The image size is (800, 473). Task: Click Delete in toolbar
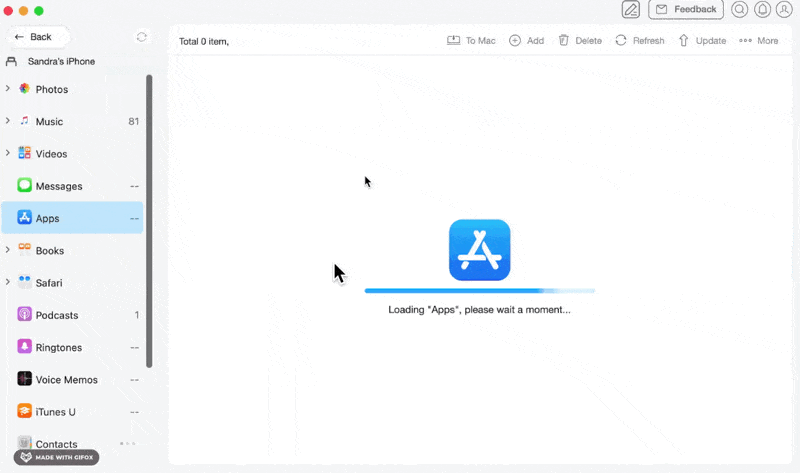pos(580,41)
